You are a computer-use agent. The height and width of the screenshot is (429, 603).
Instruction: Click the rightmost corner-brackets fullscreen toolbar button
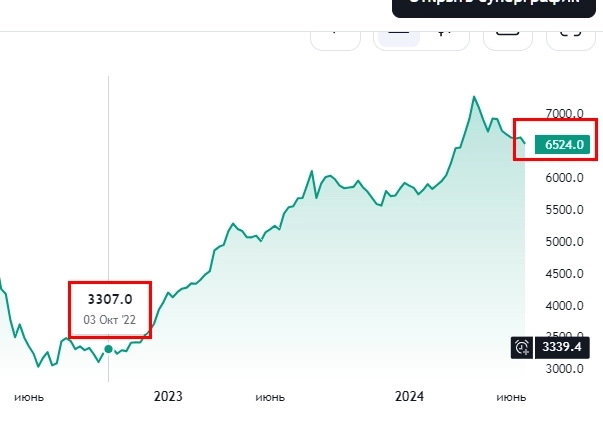point(570,34)
